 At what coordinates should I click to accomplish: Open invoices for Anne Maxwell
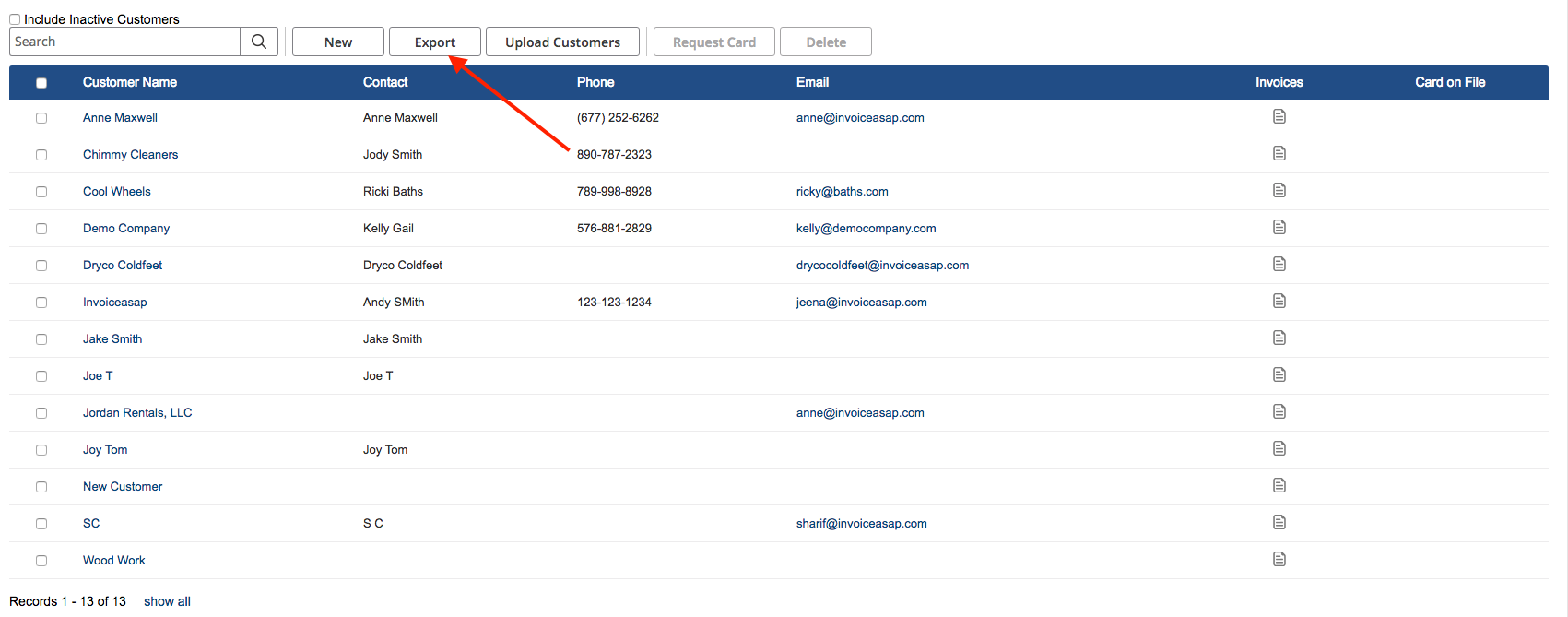tap(1279, 116)
